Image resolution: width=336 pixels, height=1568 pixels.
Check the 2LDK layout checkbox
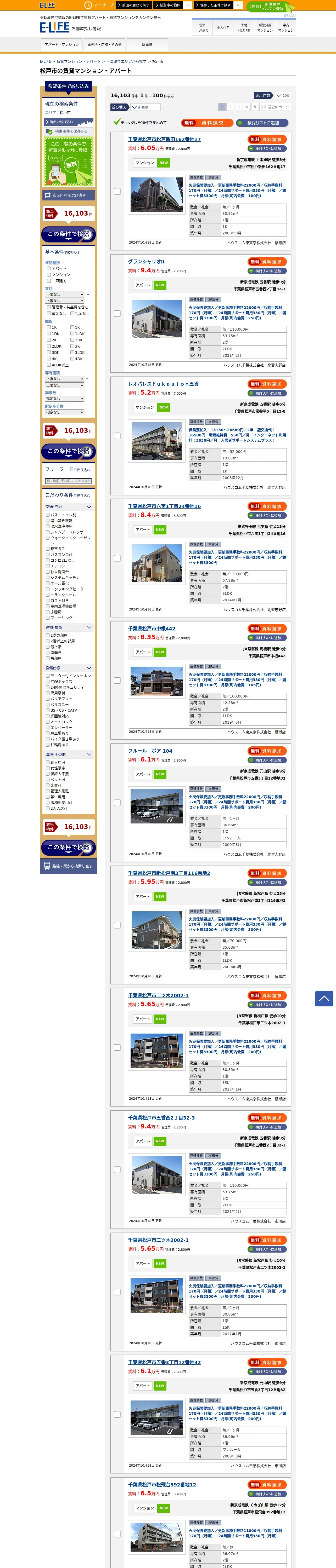(x=49, y=346)
